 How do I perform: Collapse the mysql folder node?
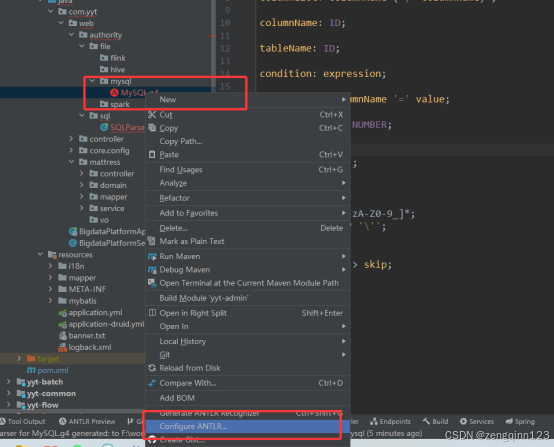(x=93, y=81)
